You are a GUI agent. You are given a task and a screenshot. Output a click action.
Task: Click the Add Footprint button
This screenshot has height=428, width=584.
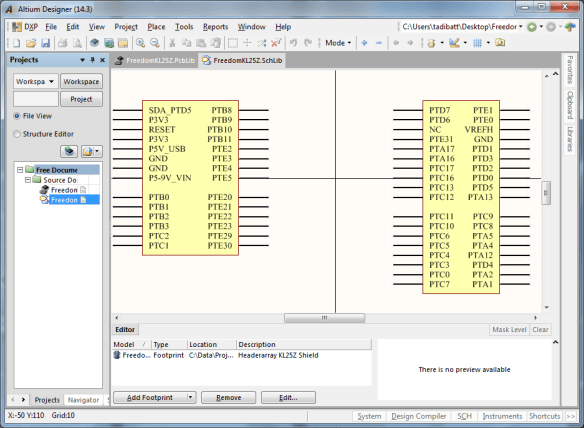click(150, 397)
